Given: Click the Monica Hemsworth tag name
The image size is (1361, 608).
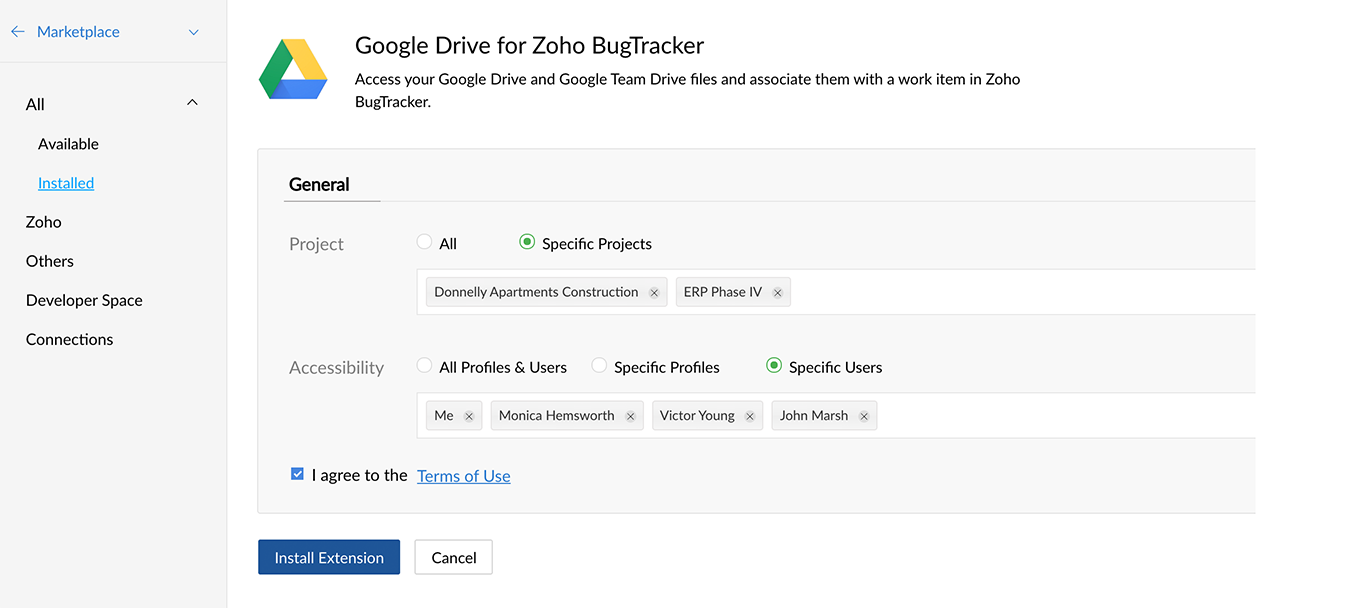Looking at the screenshot, I should click(557, 416).
